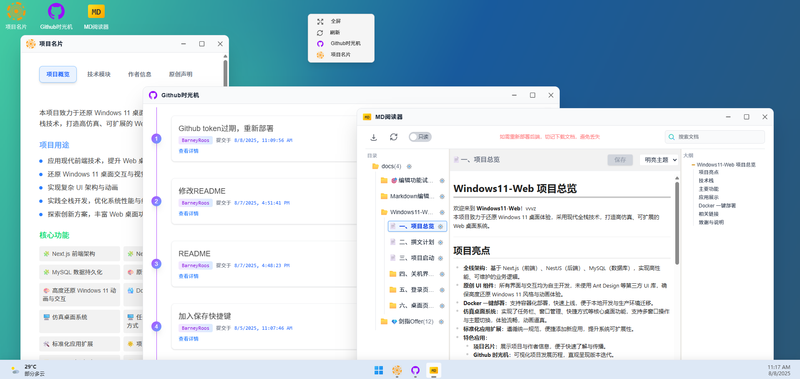800x379 pixels.
Task: Click BarneyRoos tag on 修改README commit
Action: point(195,203)
